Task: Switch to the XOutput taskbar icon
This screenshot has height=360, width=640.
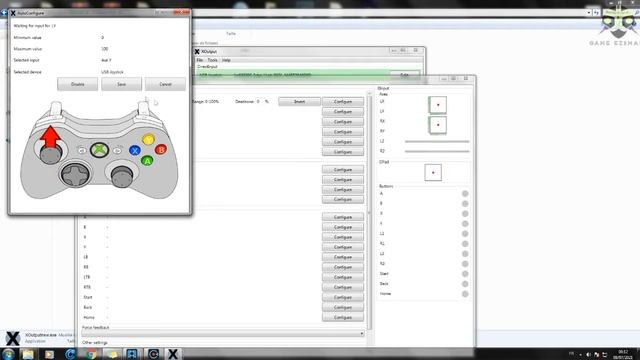Action: pos(173,354)
